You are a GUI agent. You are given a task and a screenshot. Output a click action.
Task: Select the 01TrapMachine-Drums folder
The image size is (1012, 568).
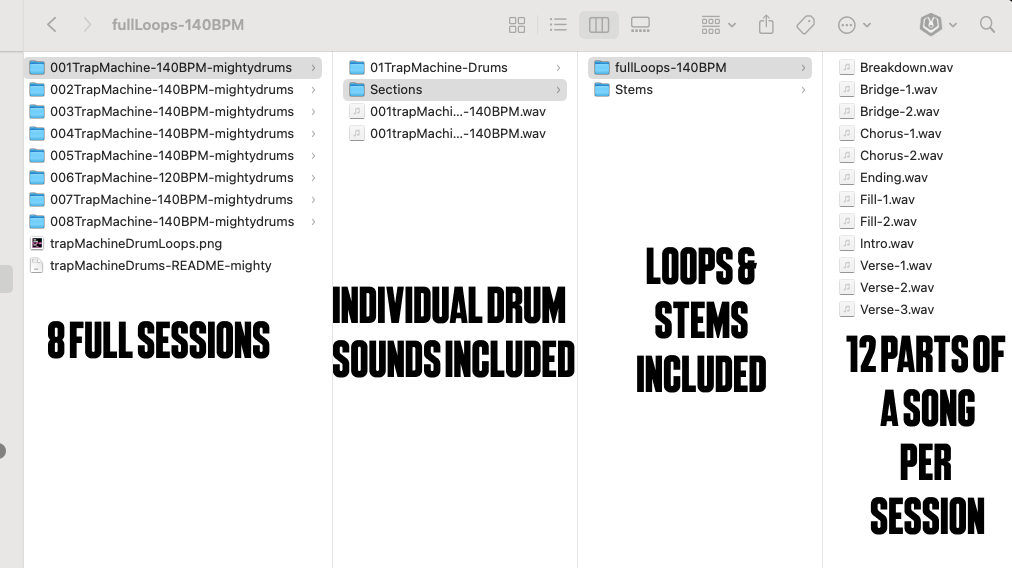(438, 68)
